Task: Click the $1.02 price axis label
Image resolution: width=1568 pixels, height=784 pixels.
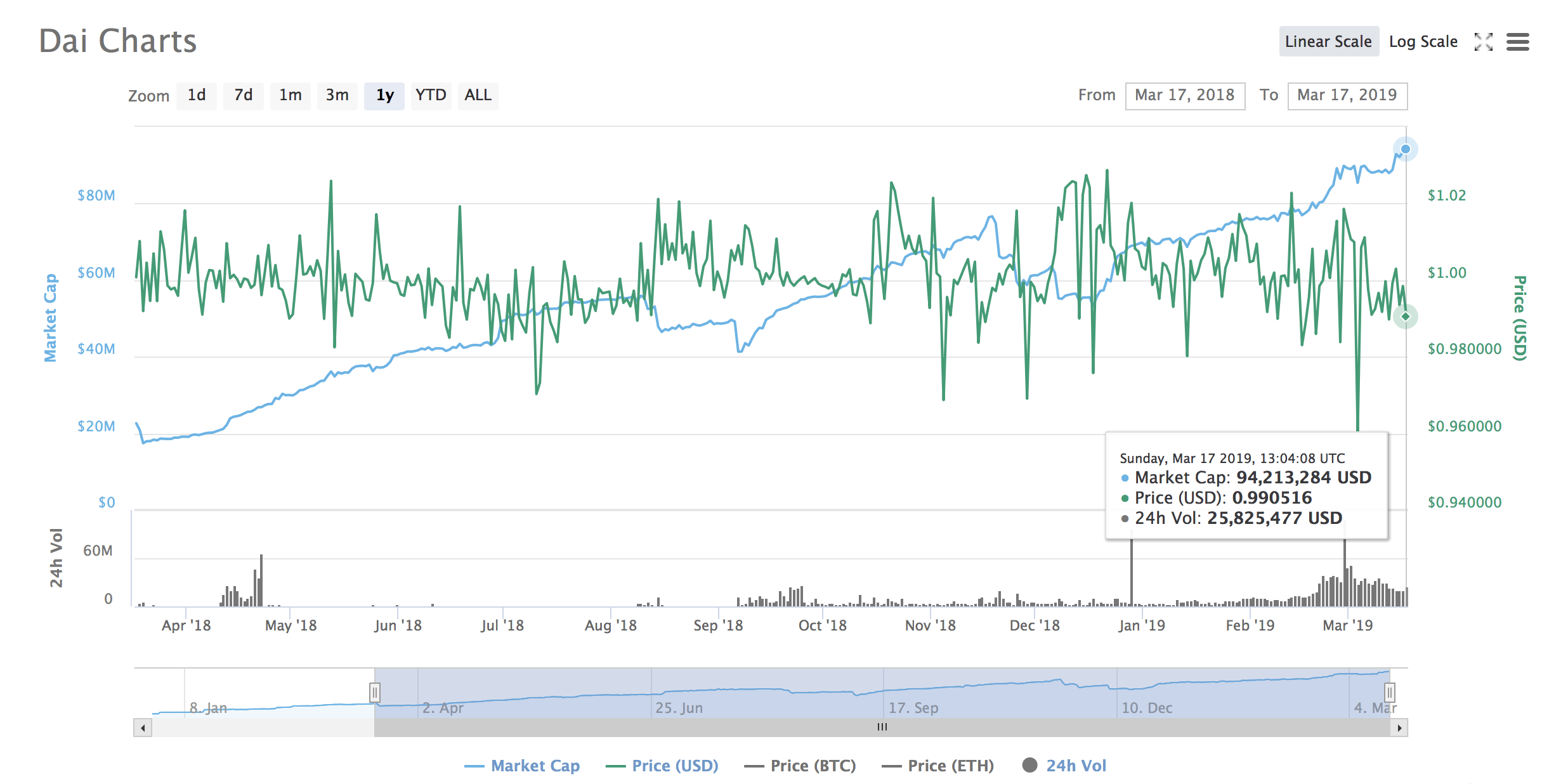Action: (1447, 195)
